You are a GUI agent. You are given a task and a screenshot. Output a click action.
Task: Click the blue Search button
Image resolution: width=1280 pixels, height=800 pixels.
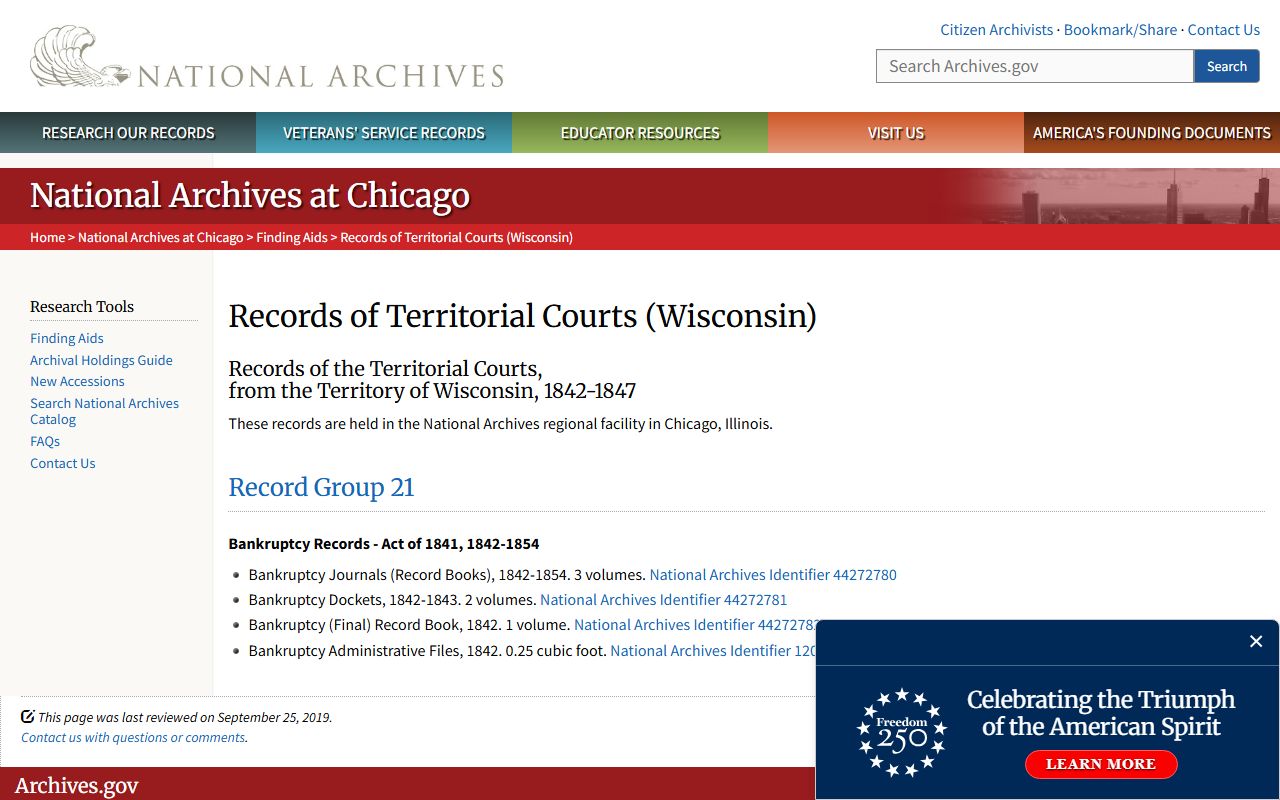[x=1227, y=66]
